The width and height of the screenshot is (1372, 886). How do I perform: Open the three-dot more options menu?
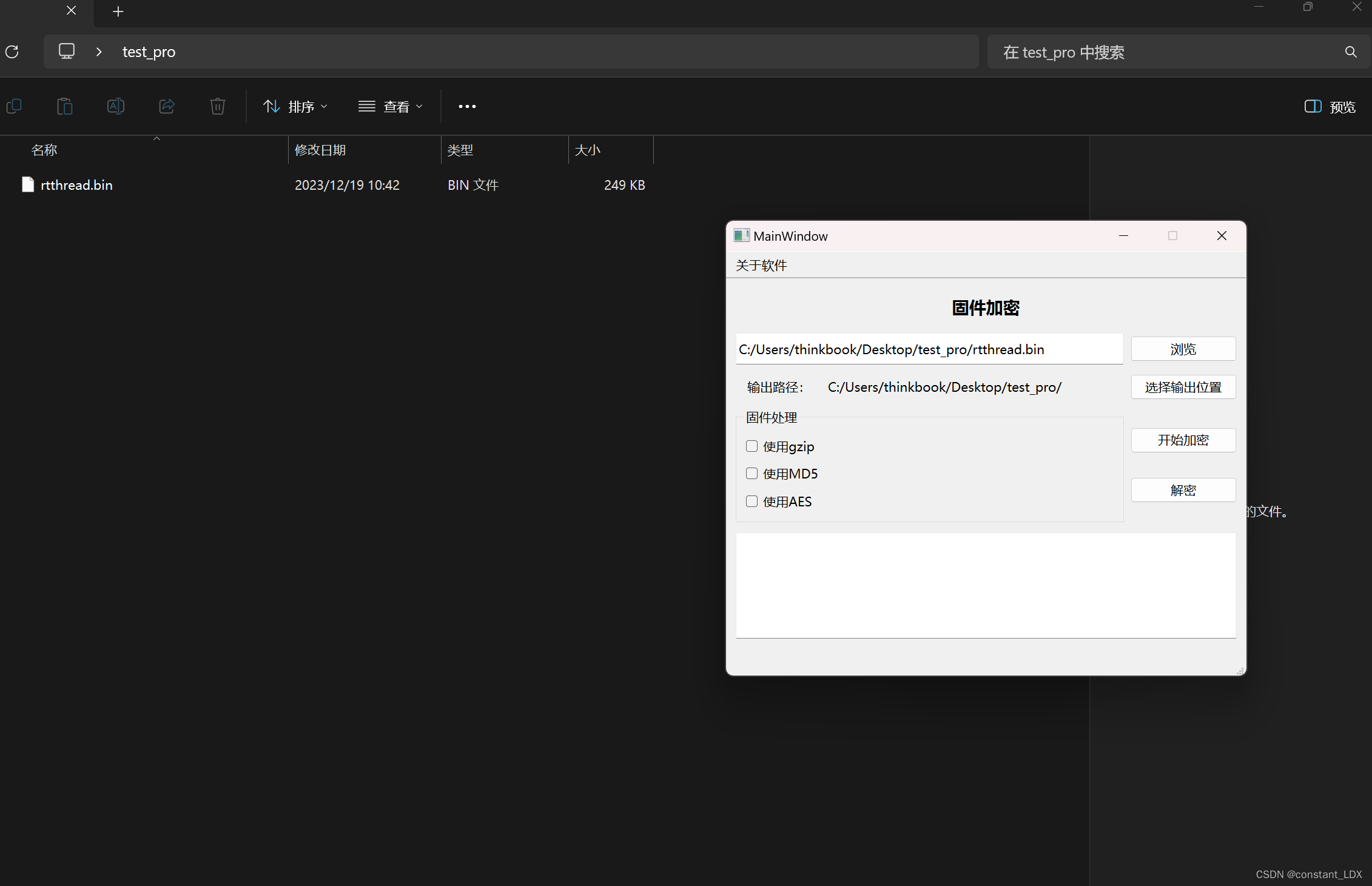pos(467,107)
